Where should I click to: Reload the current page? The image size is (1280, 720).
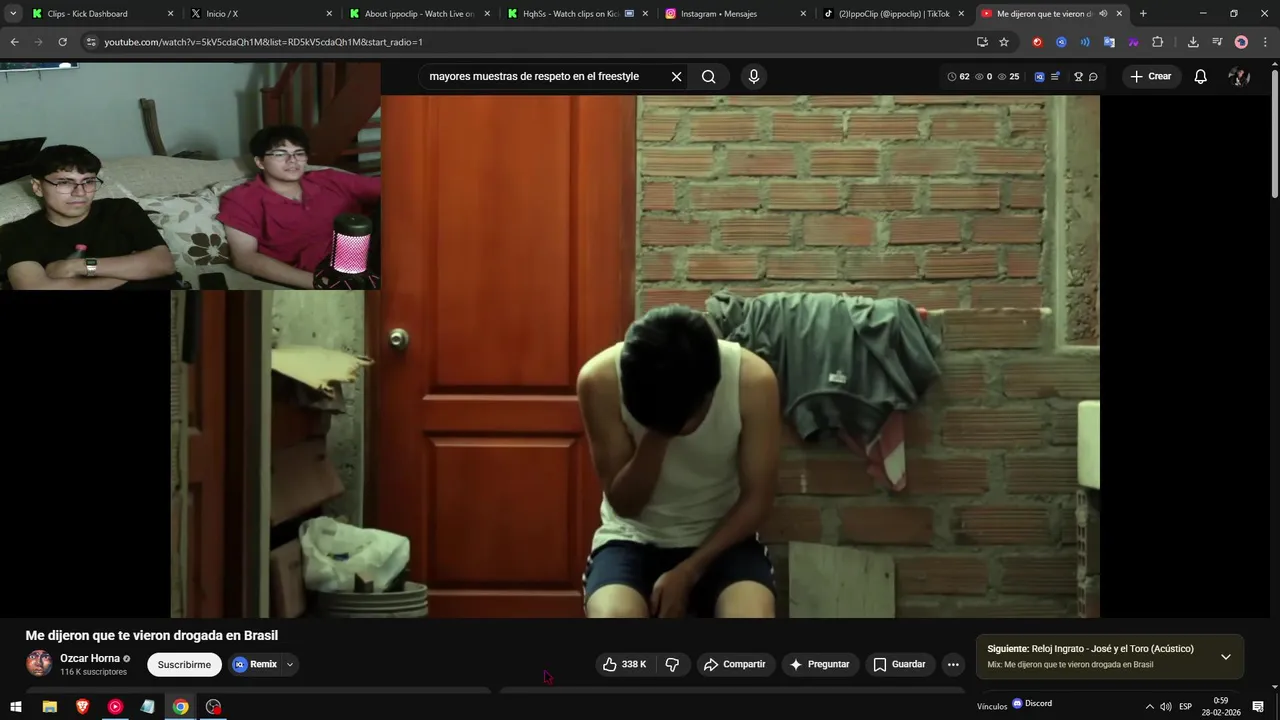(62, 42)
